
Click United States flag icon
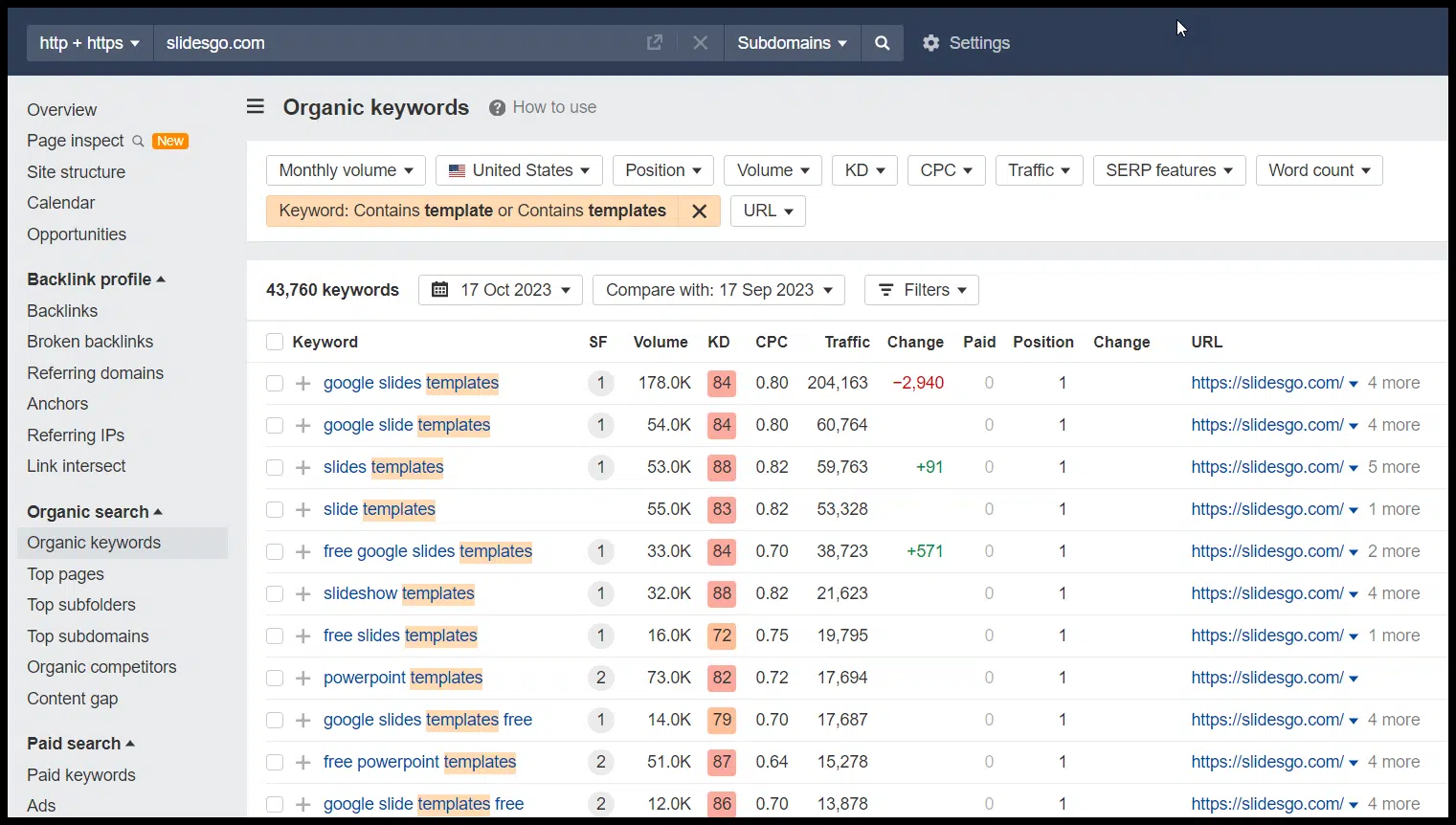point(458,170)
